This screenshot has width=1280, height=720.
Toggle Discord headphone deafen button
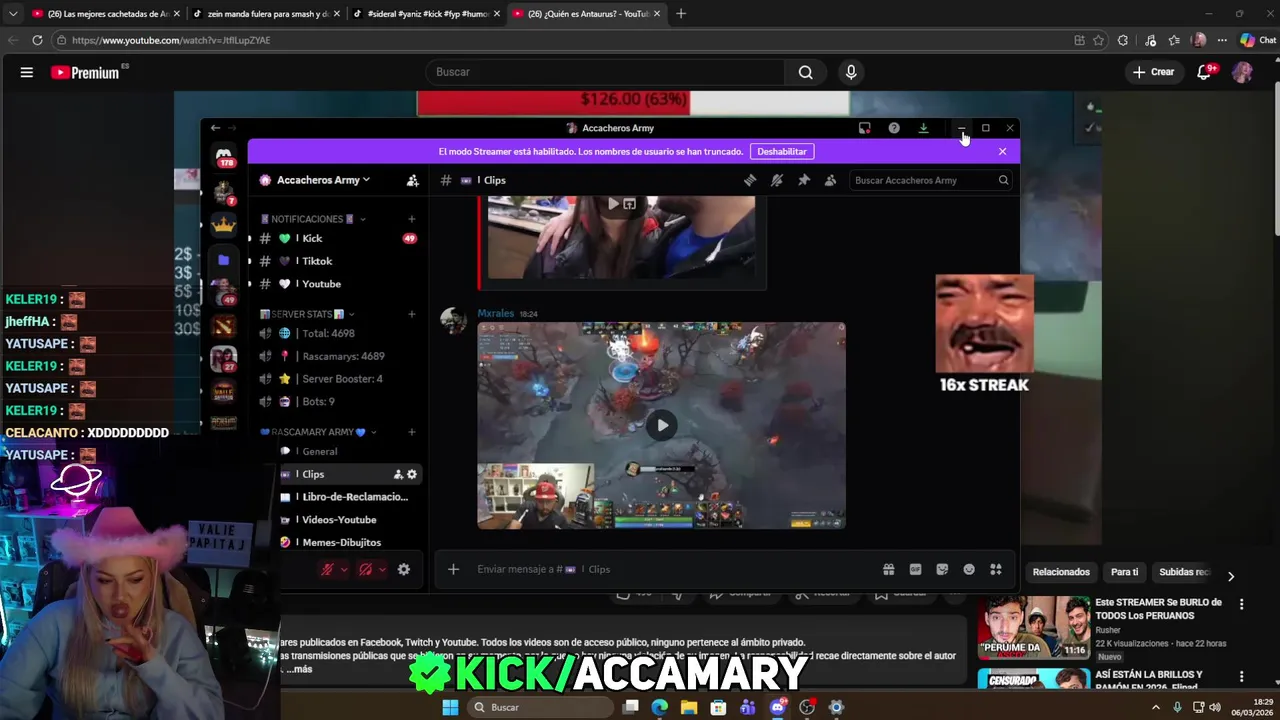365,569
